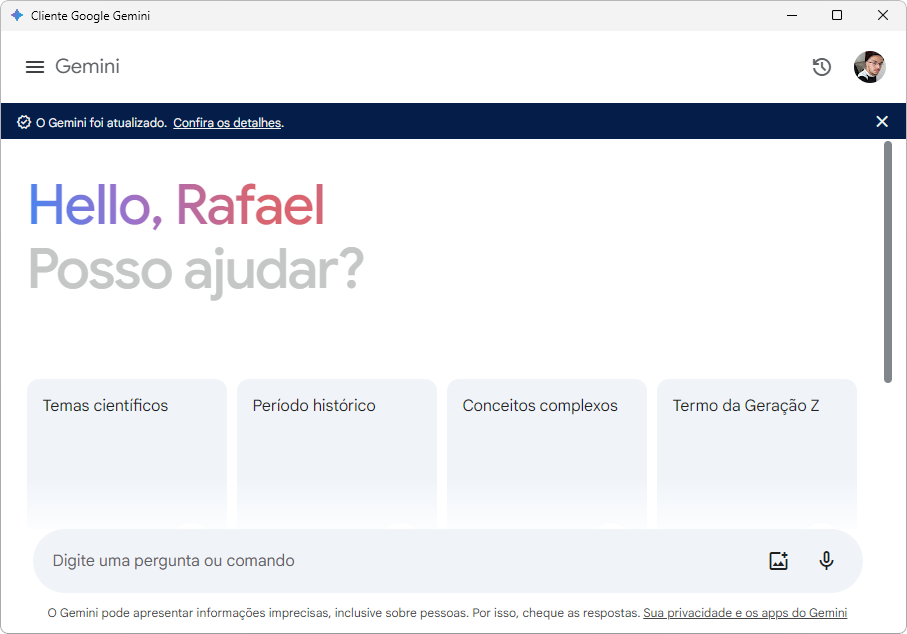Click the Gemini sparkle icon in title bar
The width and height of the screenshot is (907, 634).
(17, 15)
